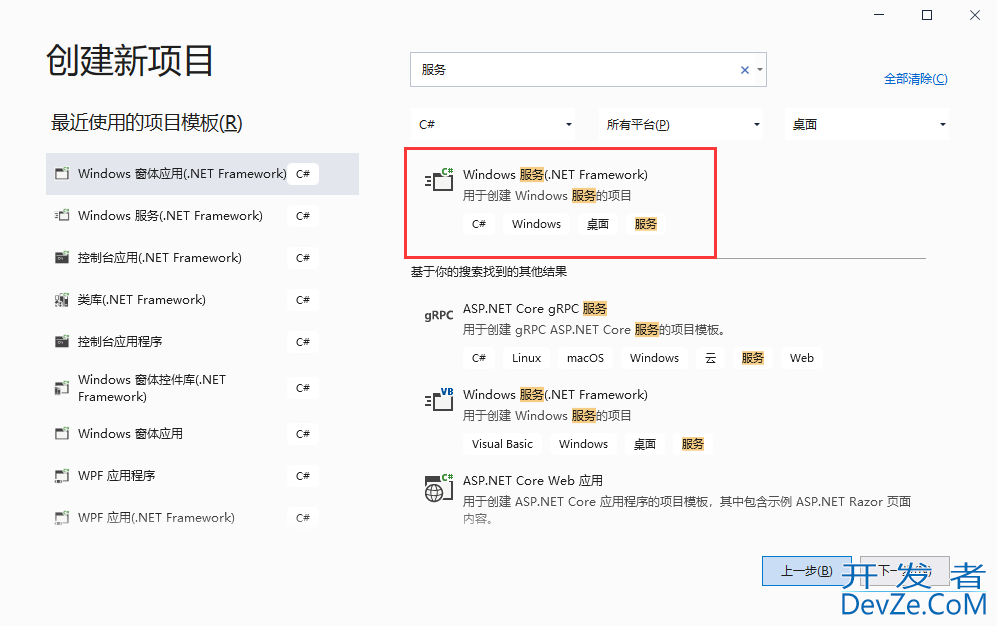The image size is (997, 626).
Task: Select recent template WPF 应用(.NET Framework)
Action: [x=202, y=517]
